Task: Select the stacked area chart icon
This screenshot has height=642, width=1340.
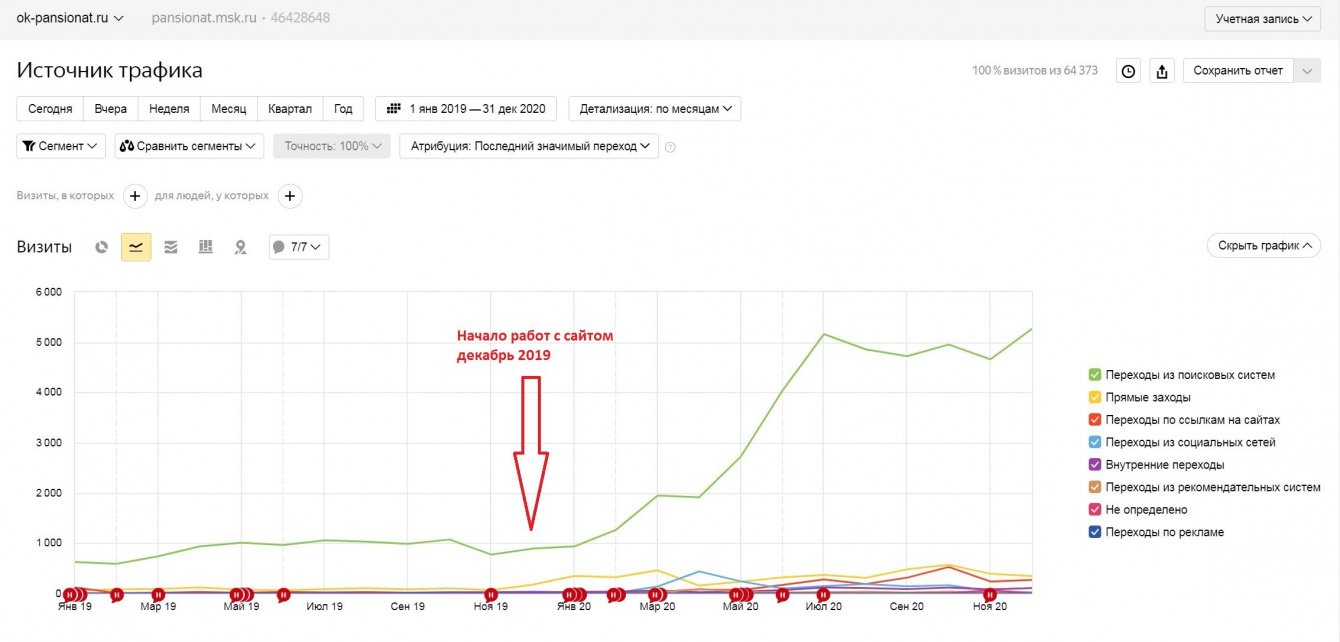Action: tap(171, 247)
